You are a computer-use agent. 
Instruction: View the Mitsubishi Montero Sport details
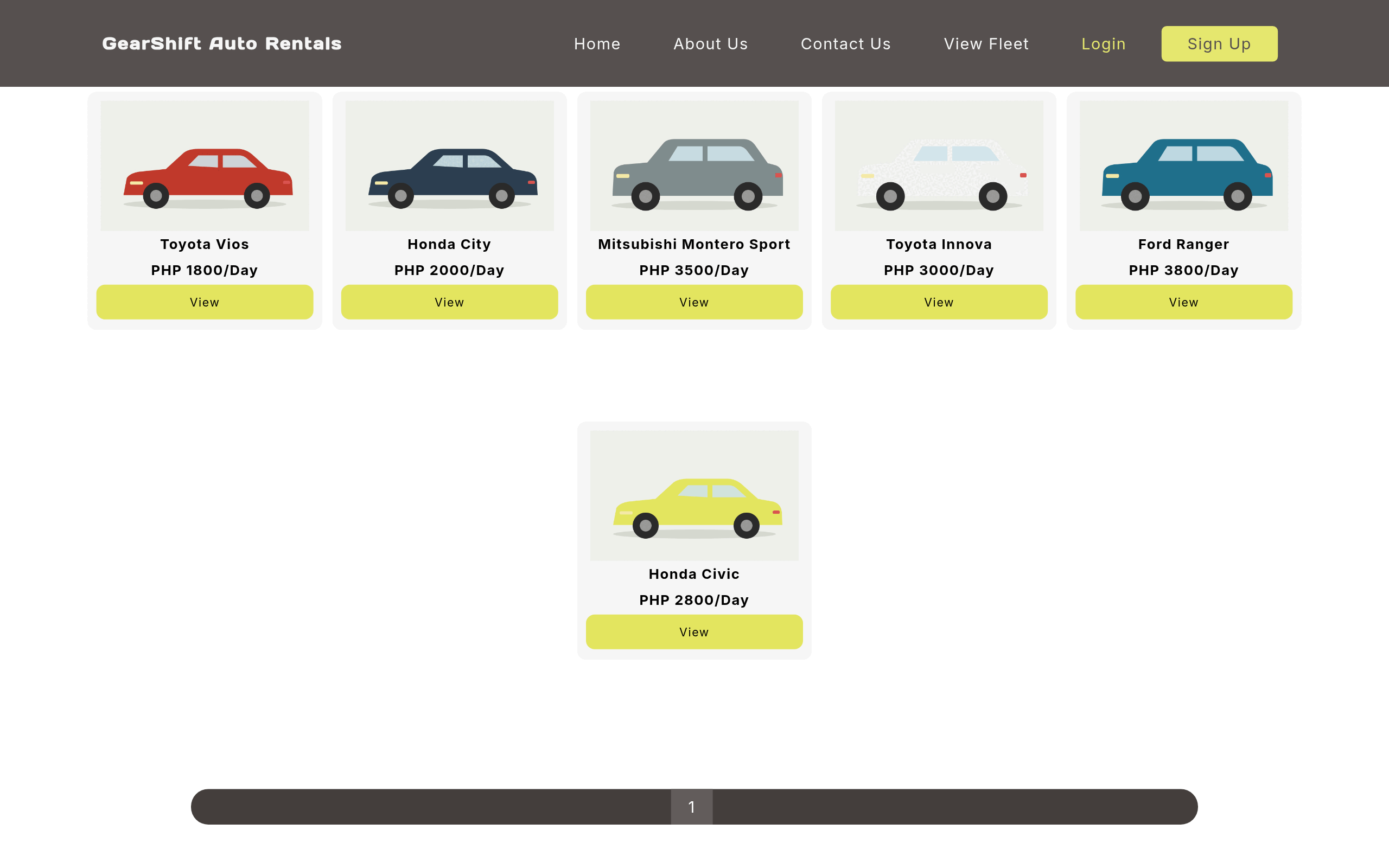click(x=694, y=302)
